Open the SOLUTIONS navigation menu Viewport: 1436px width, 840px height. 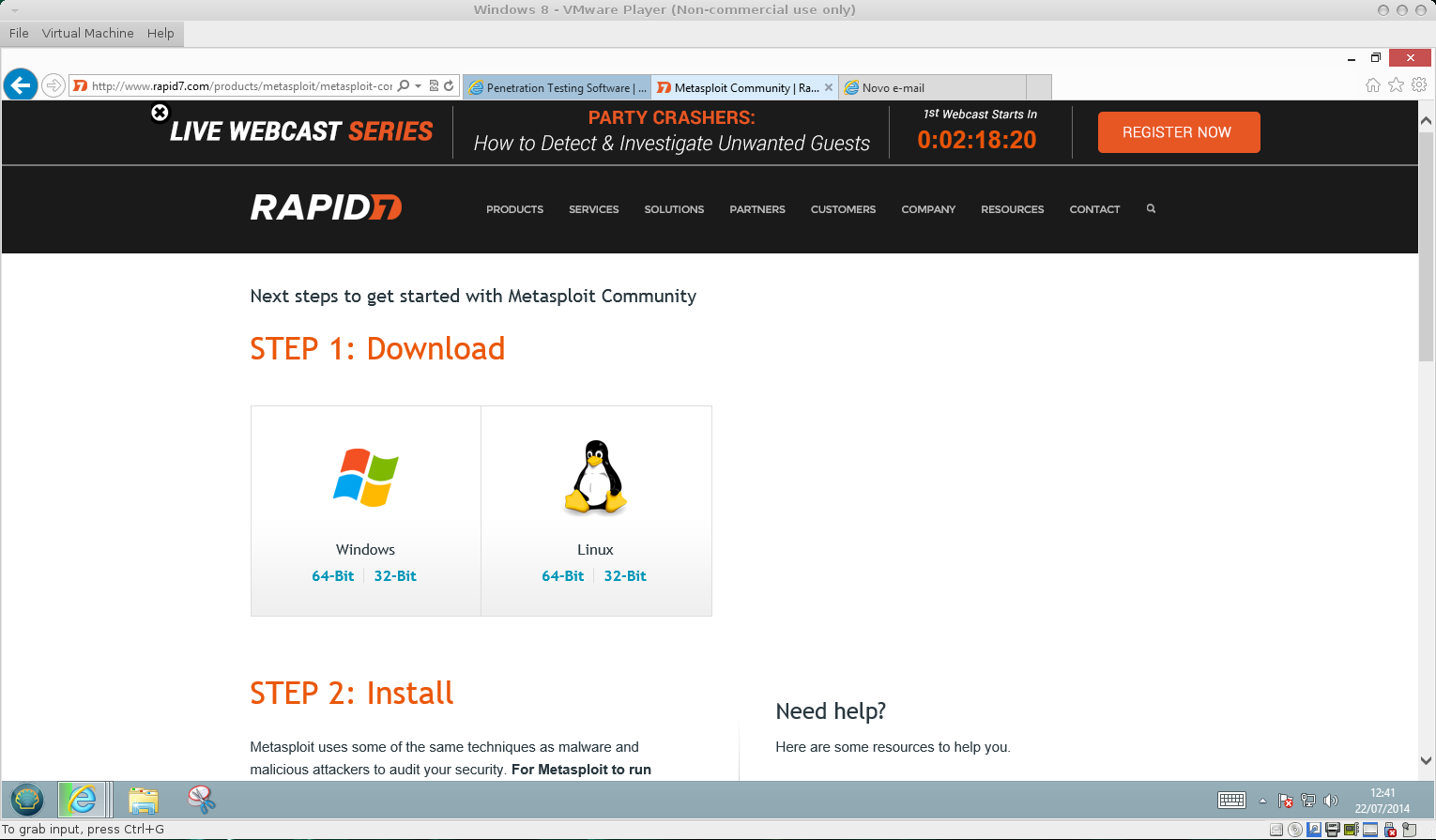point(674,209)
